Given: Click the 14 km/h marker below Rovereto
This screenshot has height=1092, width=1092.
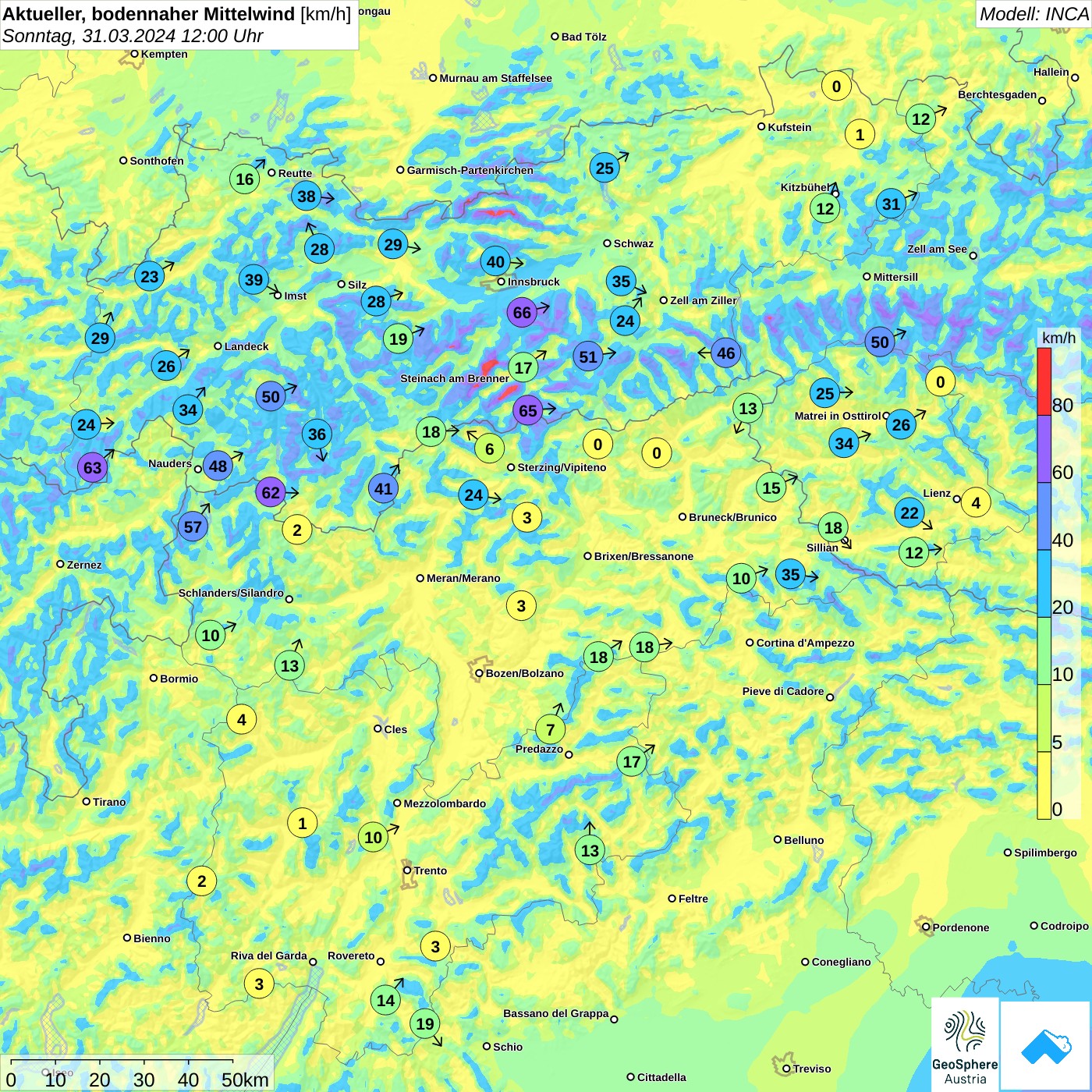Looking at the screenshot, I should 385,1000.
